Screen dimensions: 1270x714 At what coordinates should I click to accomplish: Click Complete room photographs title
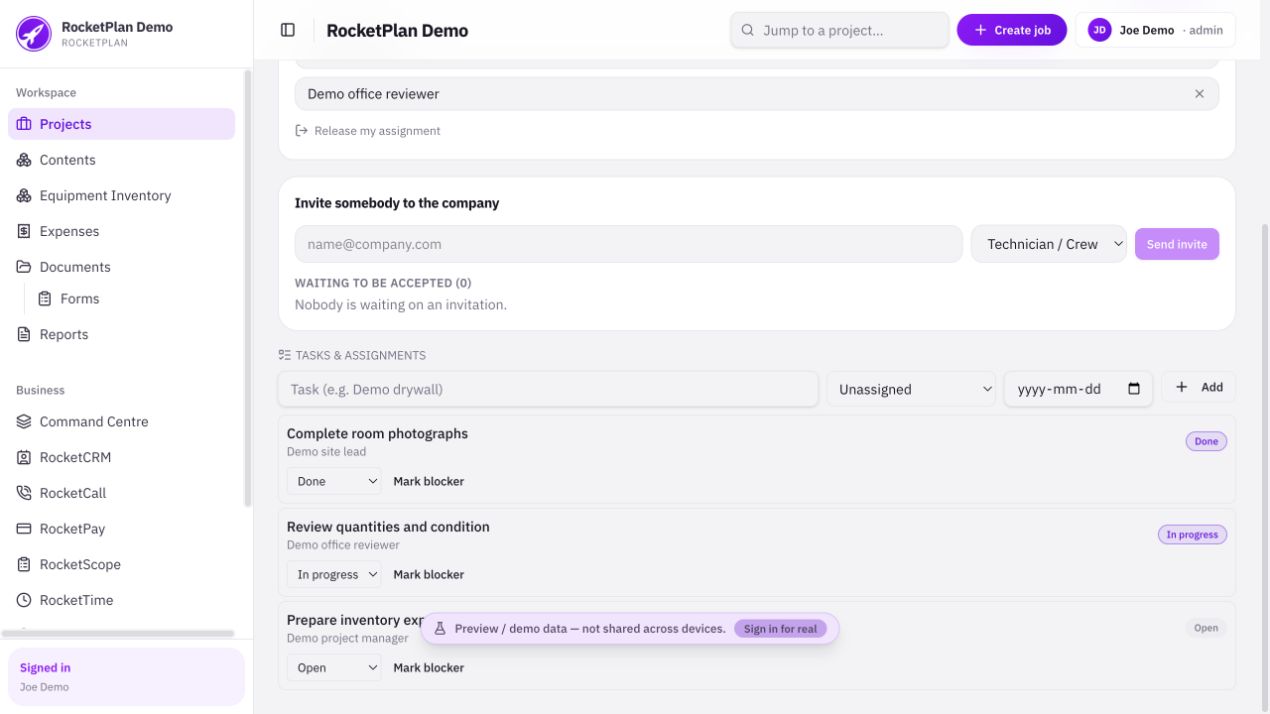point(377,434)
